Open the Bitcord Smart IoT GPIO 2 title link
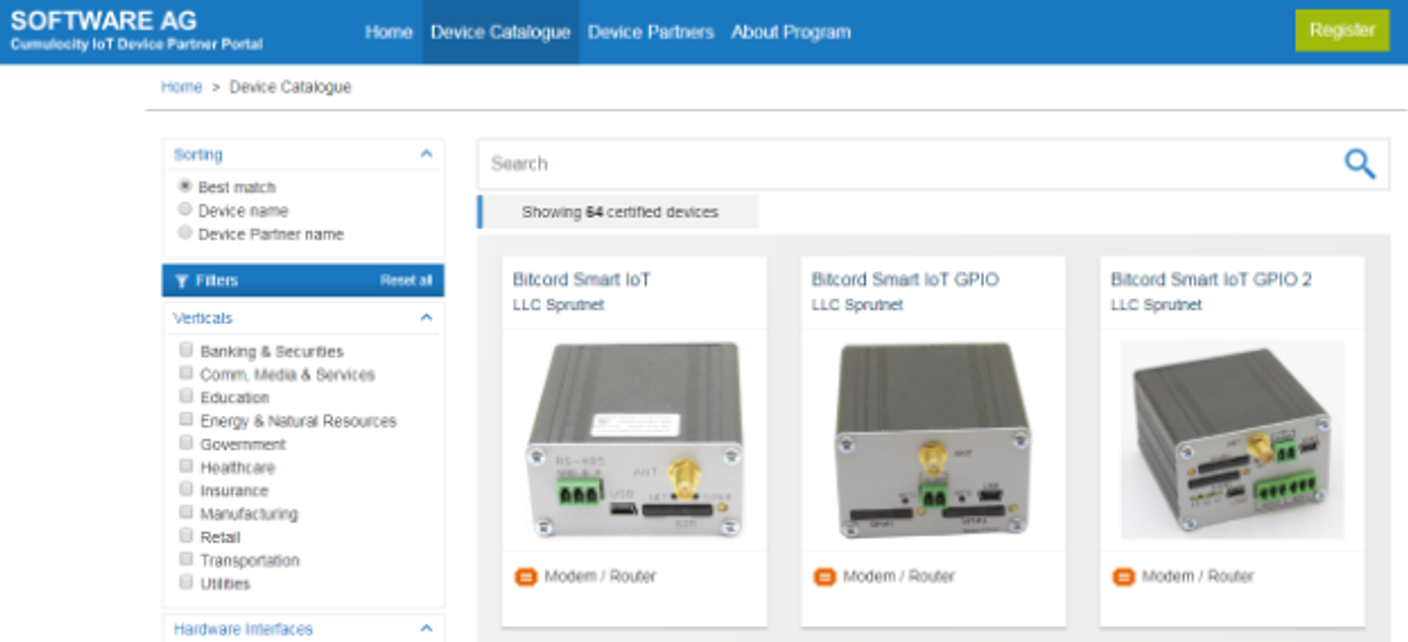The width and height of the screenshot is (1408, 642). (x=1211, y=280)
